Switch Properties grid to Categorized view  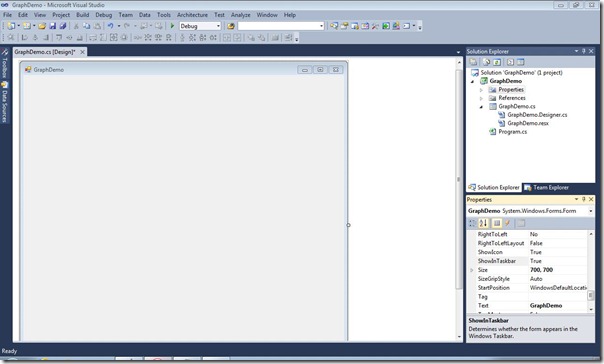pyautogui.click(x=472, y=223)
